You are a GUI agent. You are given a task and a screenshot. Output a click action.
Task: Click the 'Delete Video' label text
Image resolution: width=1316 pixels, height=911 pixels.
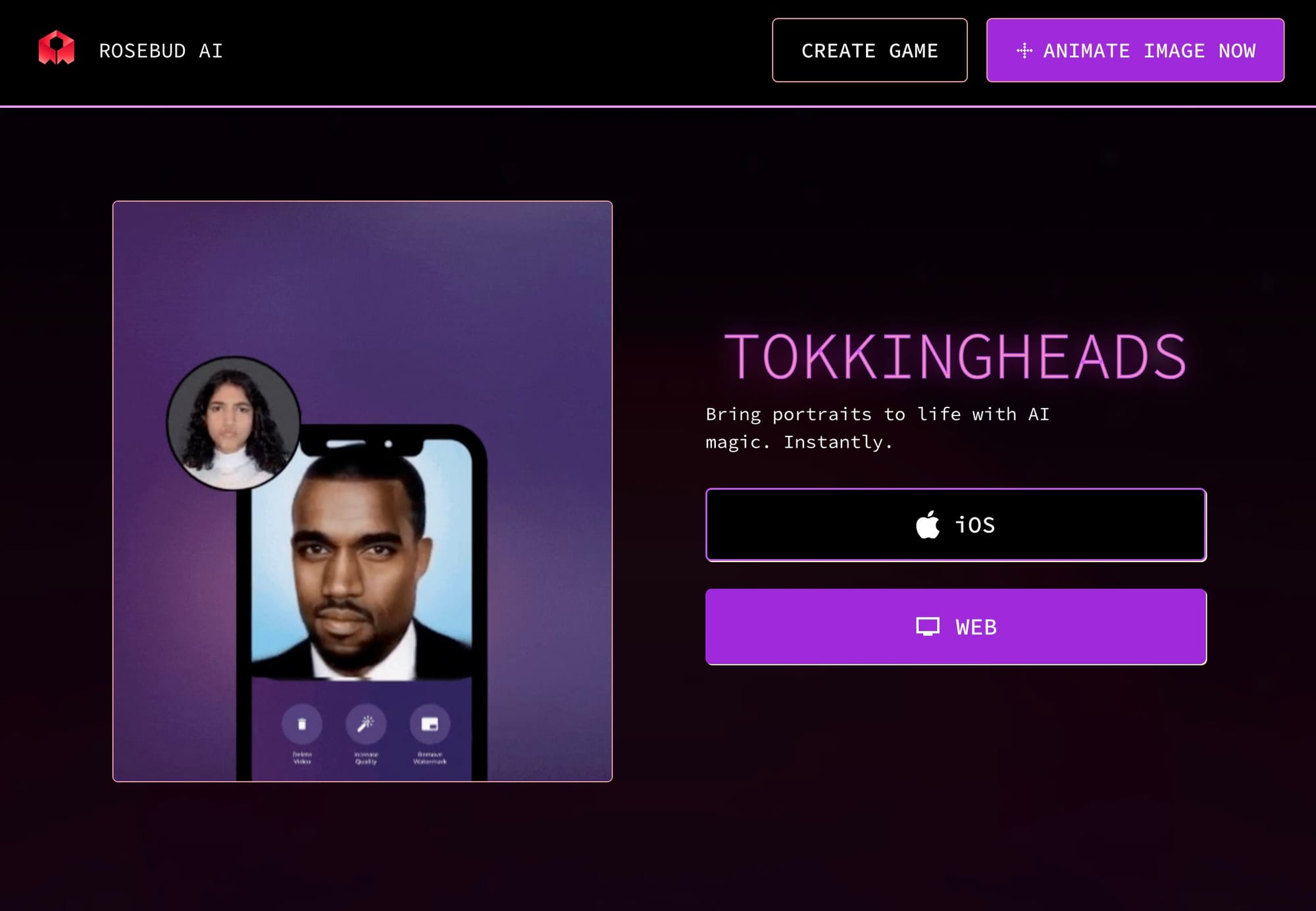pos(302,758)
